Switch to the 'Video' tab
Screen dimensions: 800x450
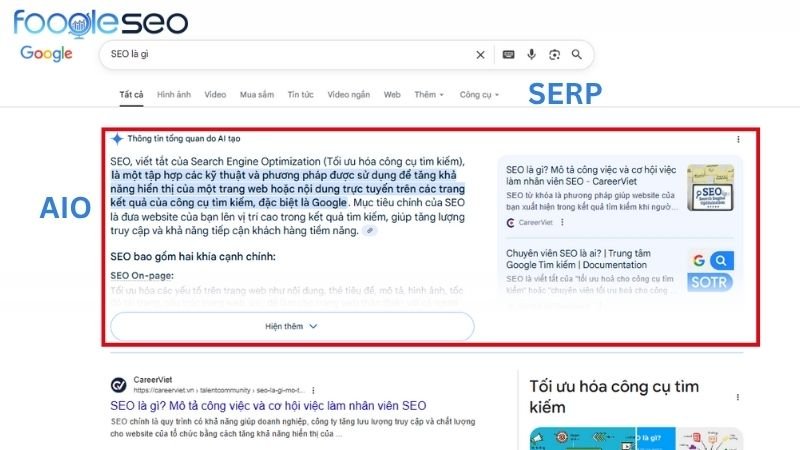pos(215,95)
